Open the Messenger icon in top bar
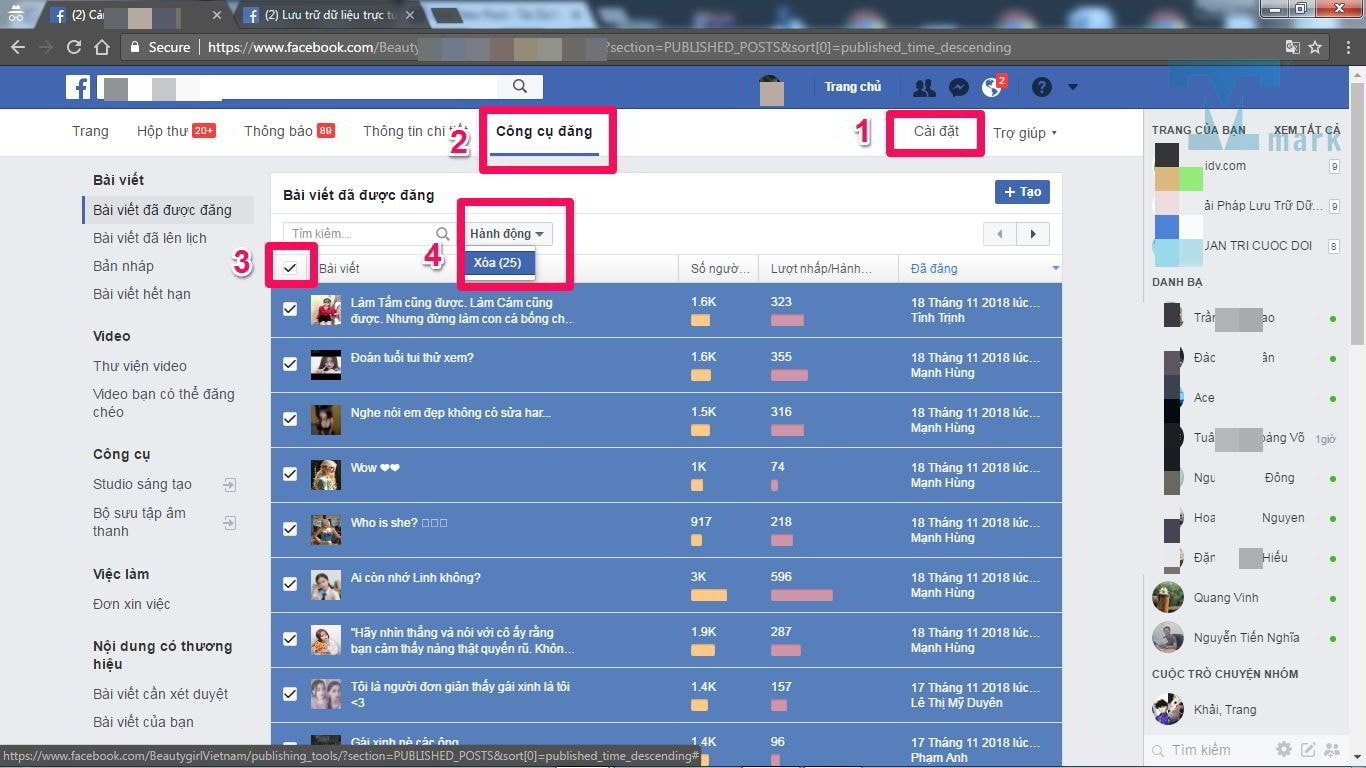Image resolution: width=1366 pixels, height=768 pixels. (958, 88)
